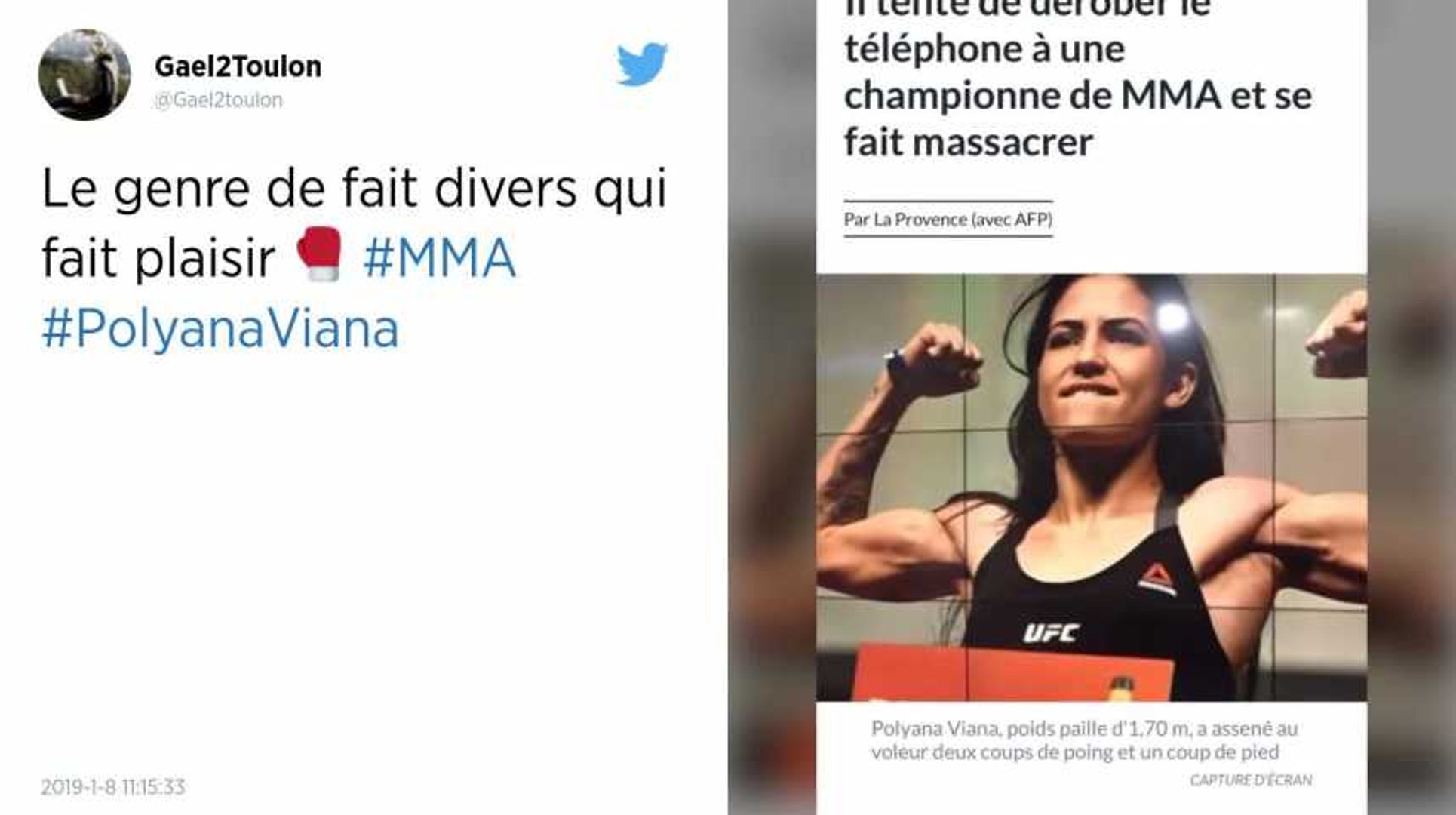Open Gael2Toulon's profile avatar

[x=84, y=75]
